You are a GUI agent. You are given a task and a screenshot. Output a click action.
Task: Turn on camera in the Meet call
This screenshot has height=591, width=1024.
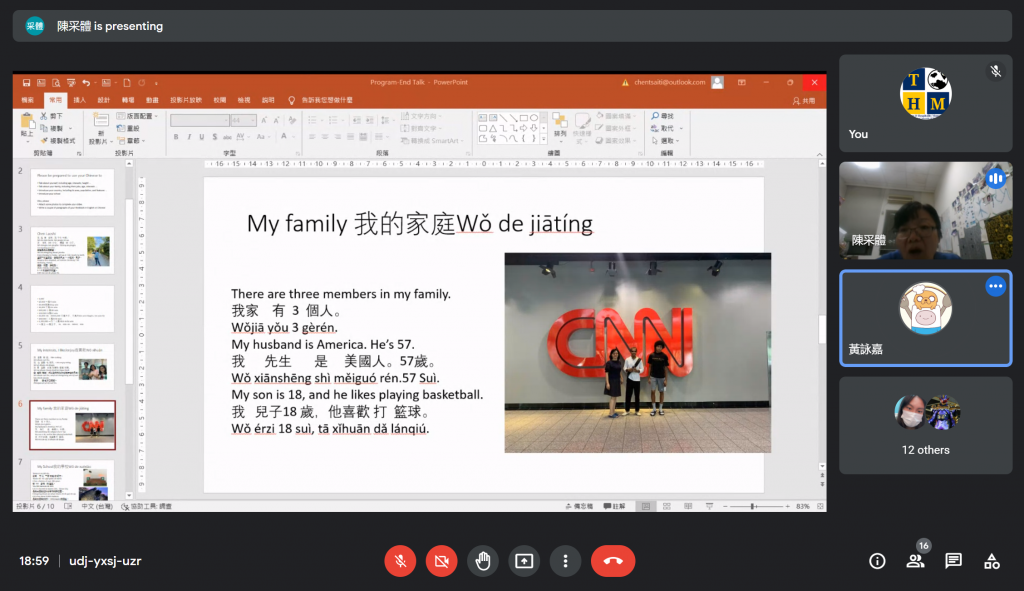(x=441, y=561)
